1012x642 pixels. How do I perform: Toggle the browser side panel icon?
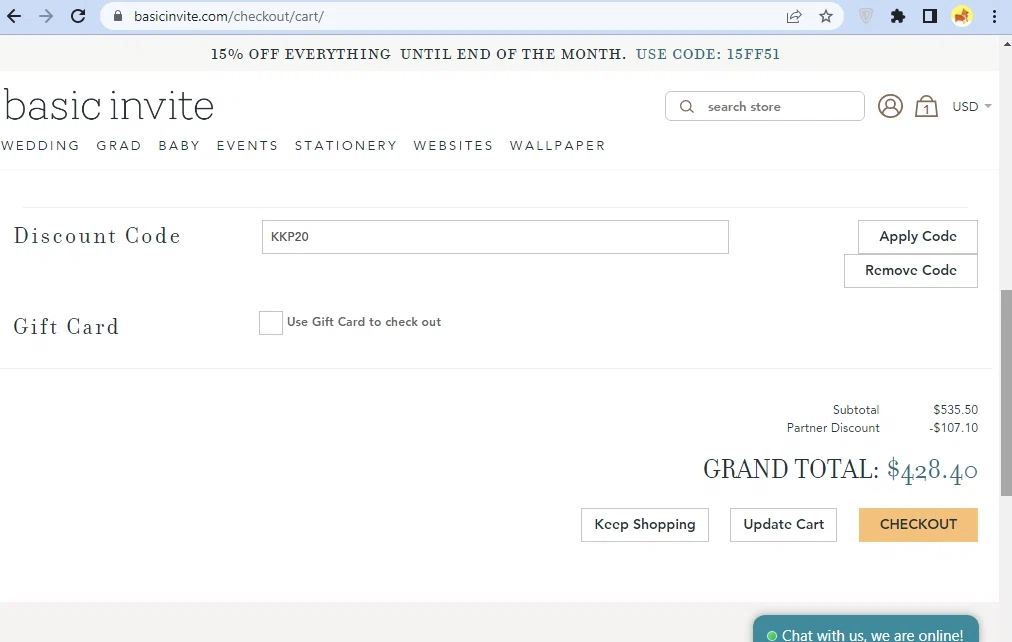(929, 17)
